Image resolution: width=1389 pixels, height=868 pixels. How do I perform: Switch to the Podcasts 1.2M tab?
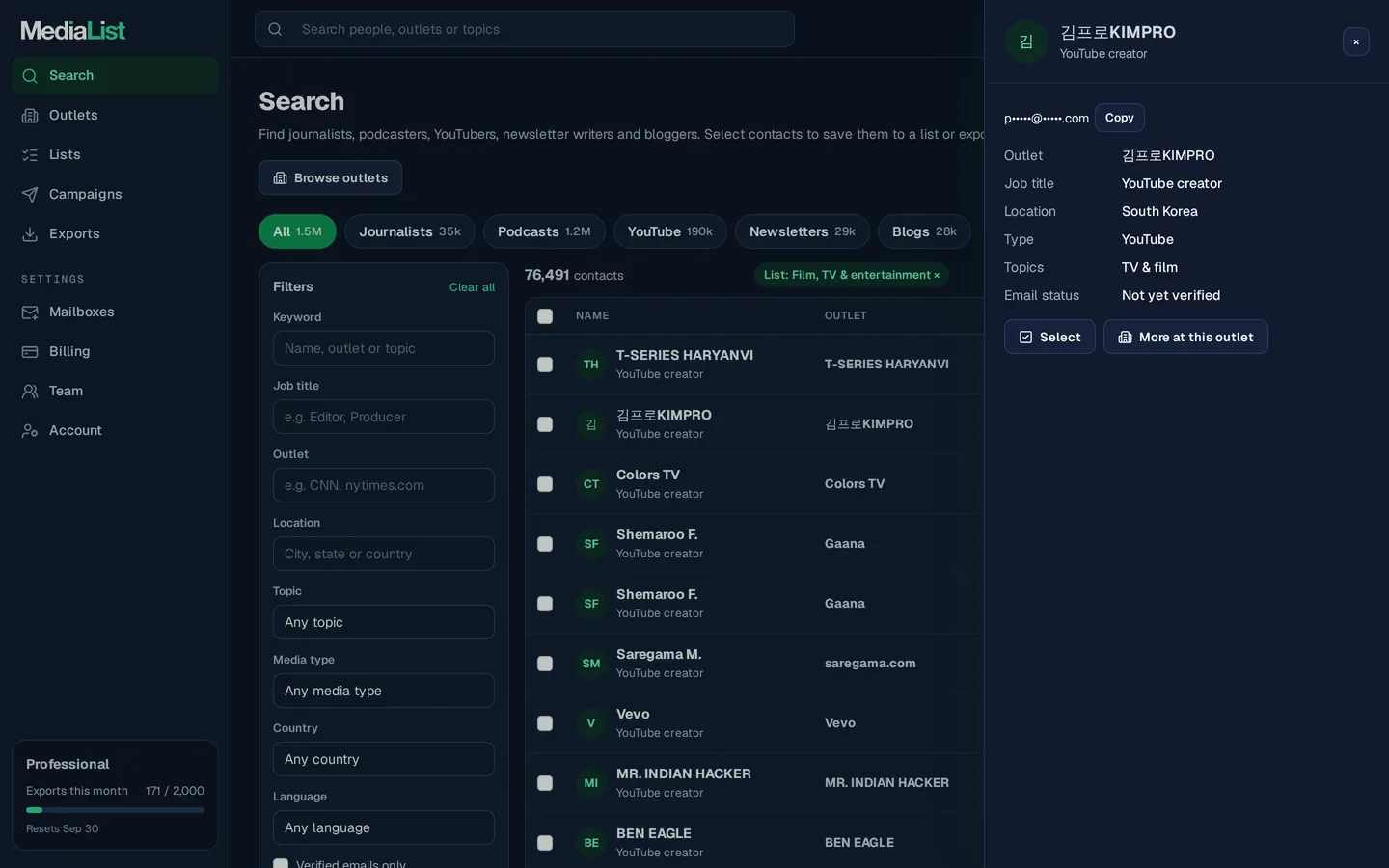tap(544, 231)
